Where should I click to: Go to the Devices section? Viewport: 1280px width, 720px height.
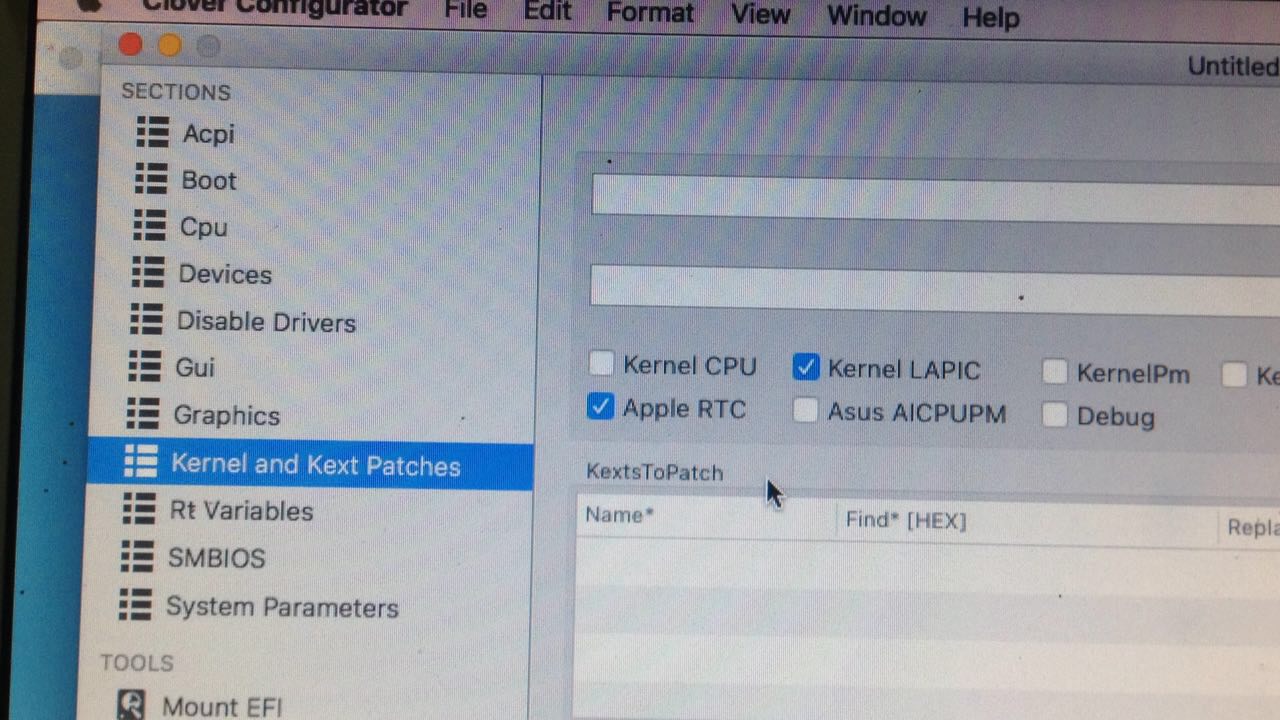tap(225, 274)
